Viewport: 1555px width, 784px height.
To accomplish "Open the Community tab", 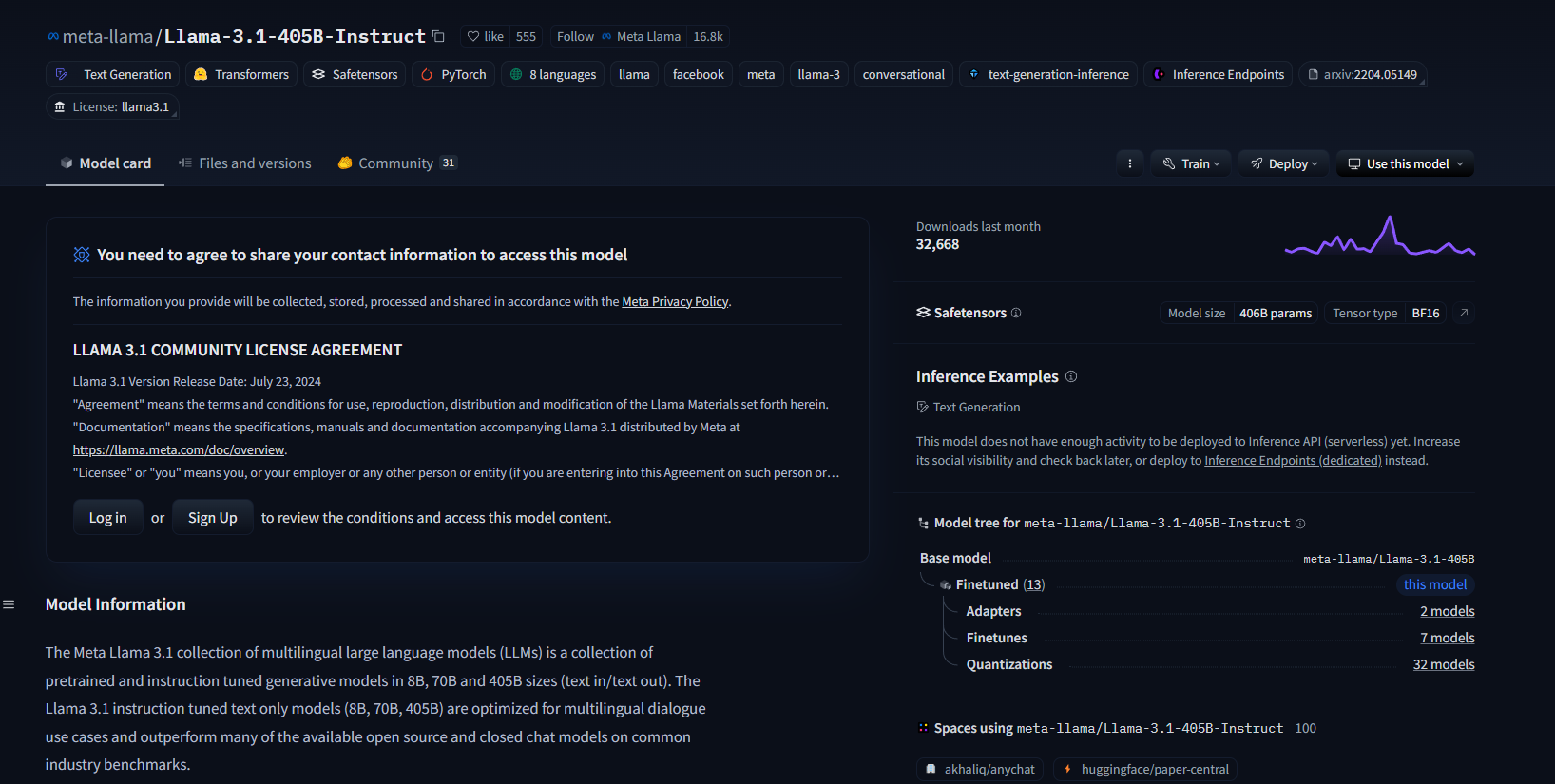I will coord(397,163).
